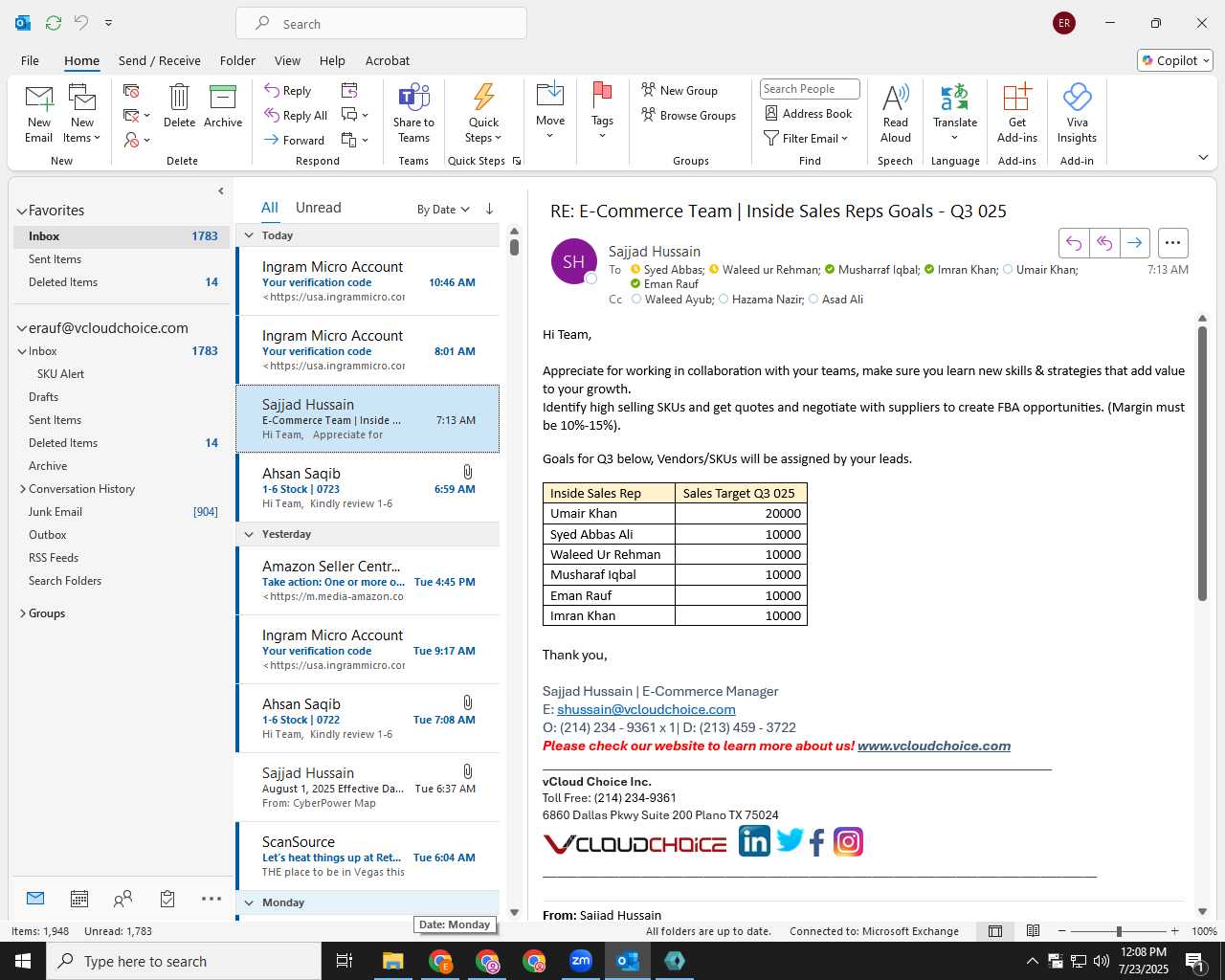Switch to Normal view in status bar
The image size is (1225, 980).
pos(995,931)
